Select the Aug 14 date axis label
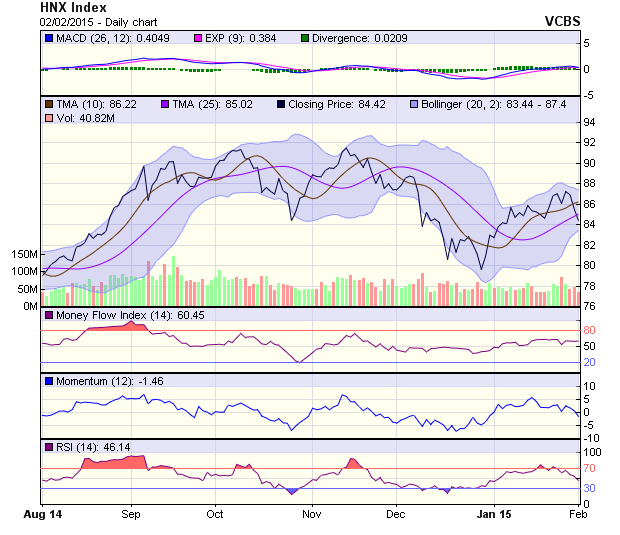620x535 pixels. [x=42, y=514]
